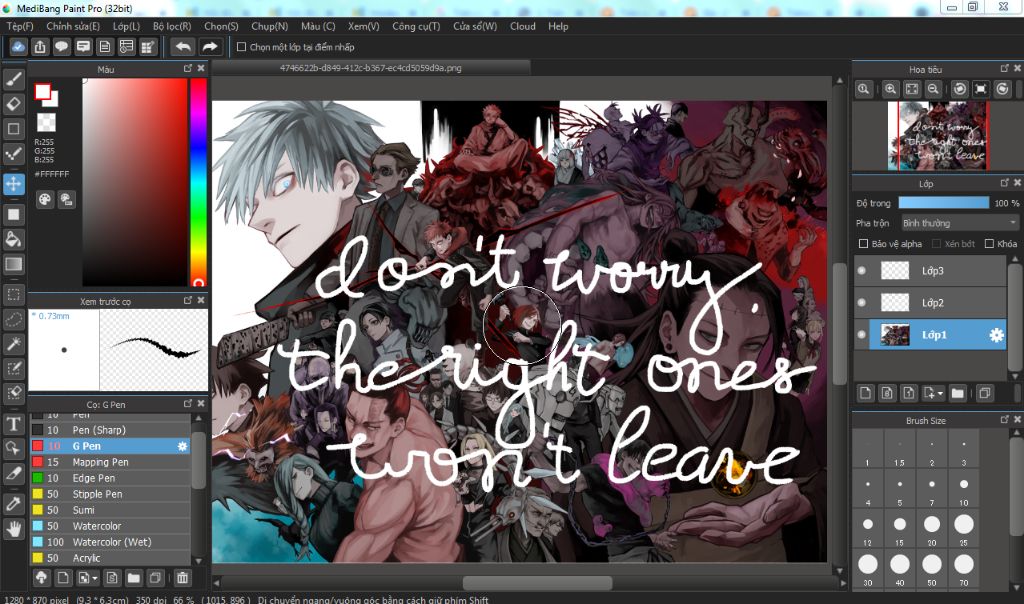Click the export/share toolbar icon
Image resolution: width=1024 pixels, height=604 pixels.
point(40,47)
